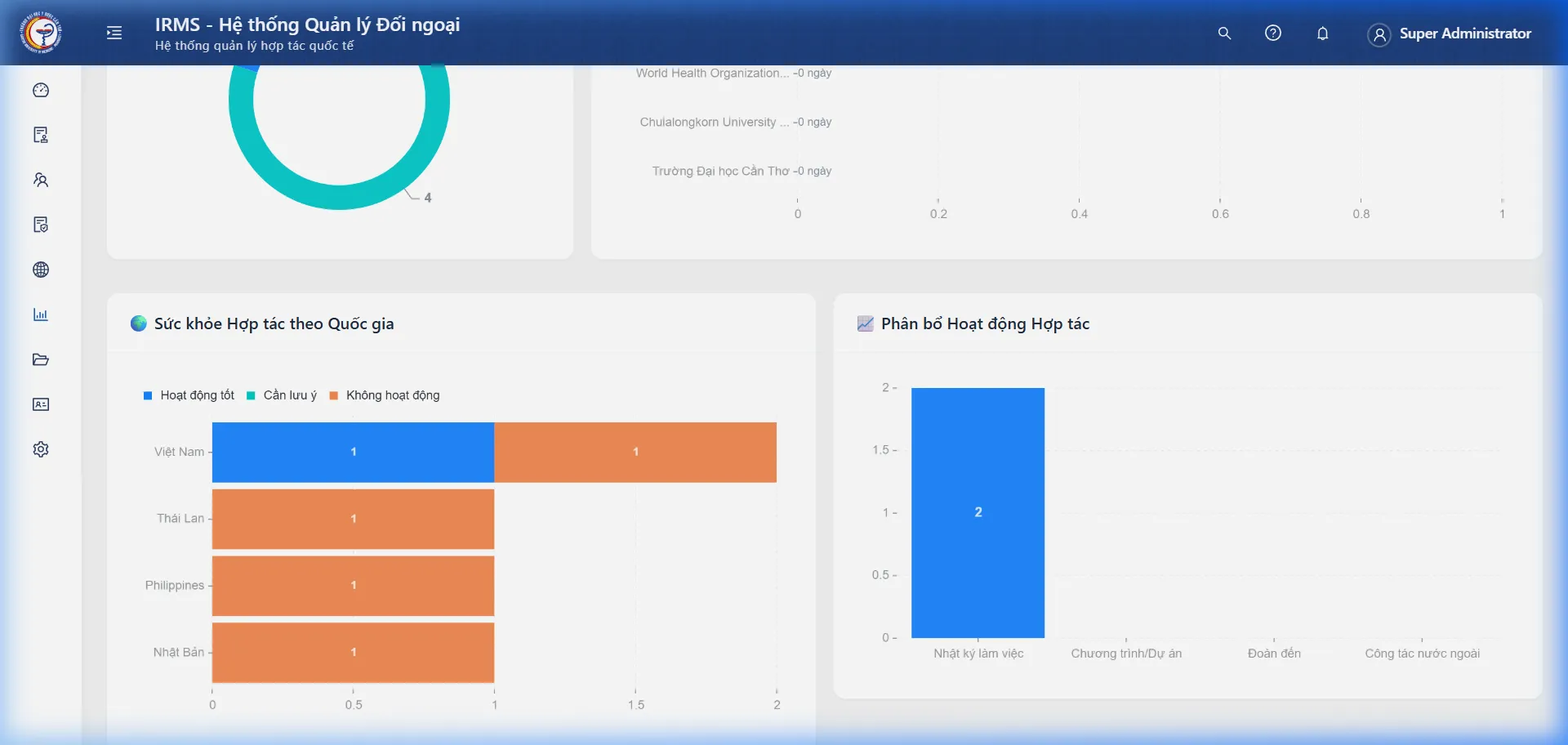Open the help question mark icon
1568x745 pixels.
pos(1273,33)
